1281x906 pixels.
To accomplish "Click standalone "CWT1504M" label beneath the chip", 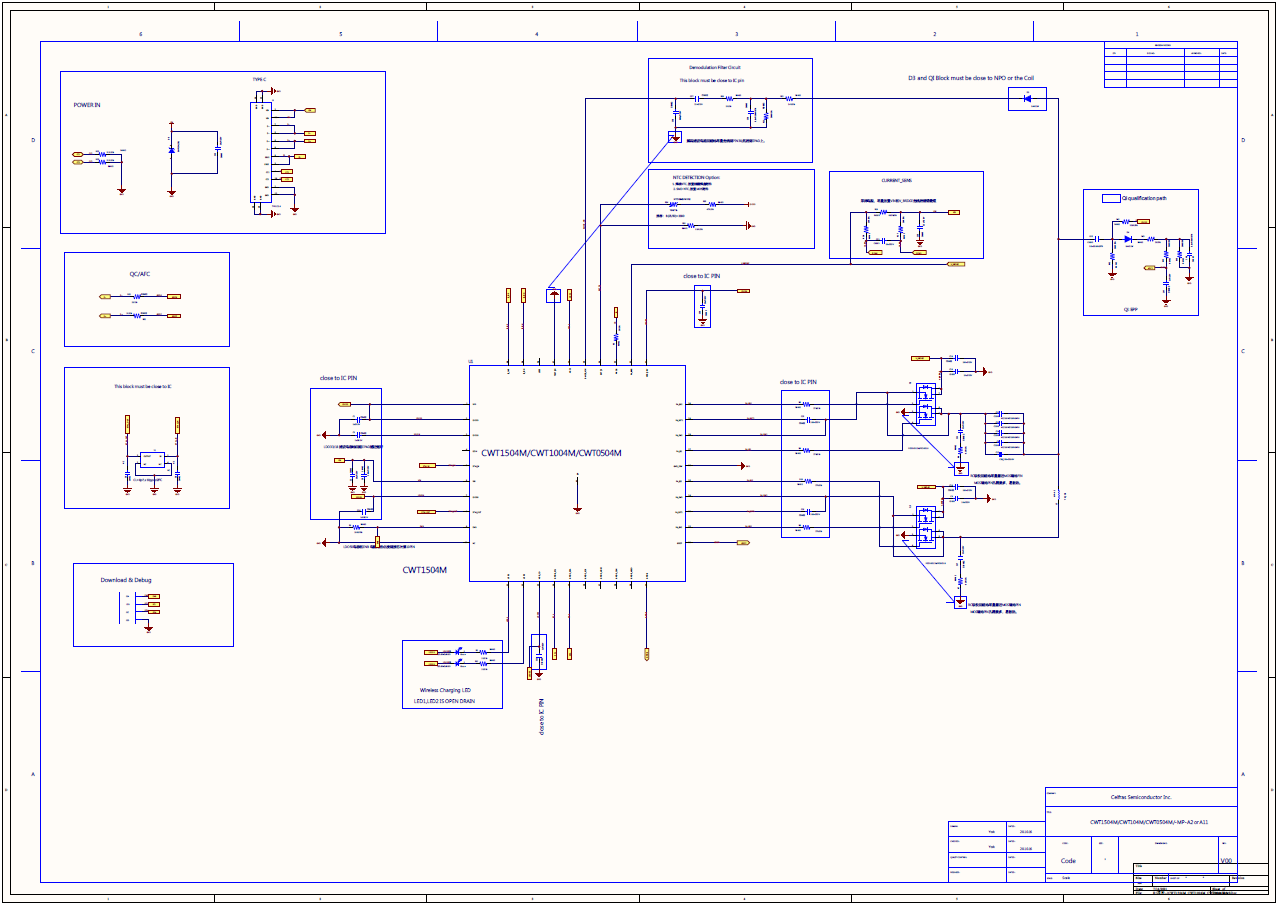I will point(425,570).
